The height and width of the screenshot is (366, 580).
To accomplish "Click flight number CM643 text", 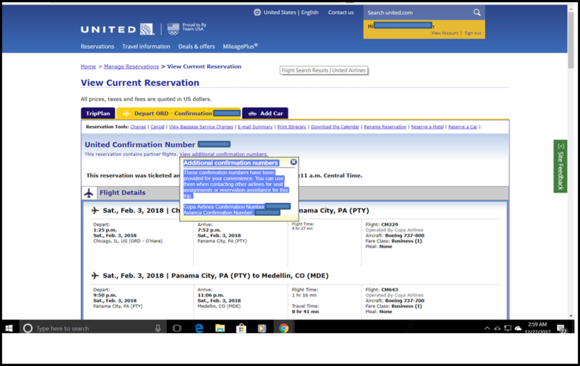I will click(x=390, y=289).
